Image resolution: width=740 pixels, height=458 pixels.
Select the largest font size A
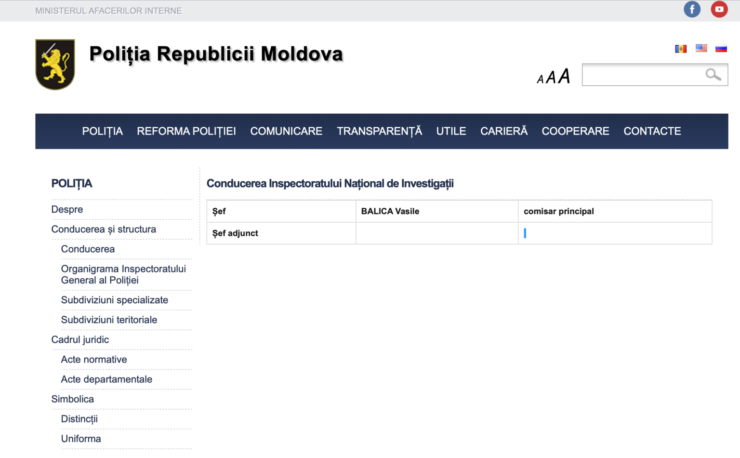click(x=564, y=76)
